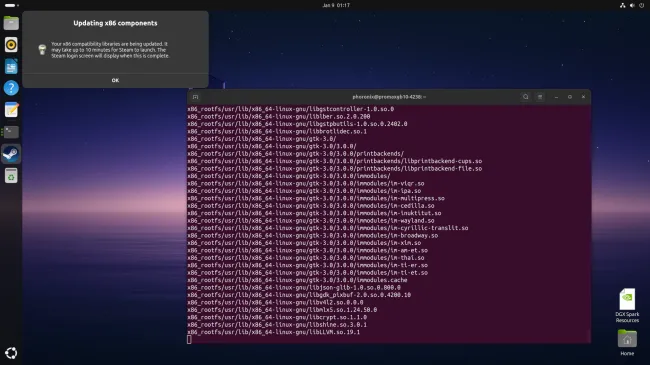Click the libmlx5.so.1.24.50.0 line
This screenshot has width=650, height=365.
pos(282,310)
